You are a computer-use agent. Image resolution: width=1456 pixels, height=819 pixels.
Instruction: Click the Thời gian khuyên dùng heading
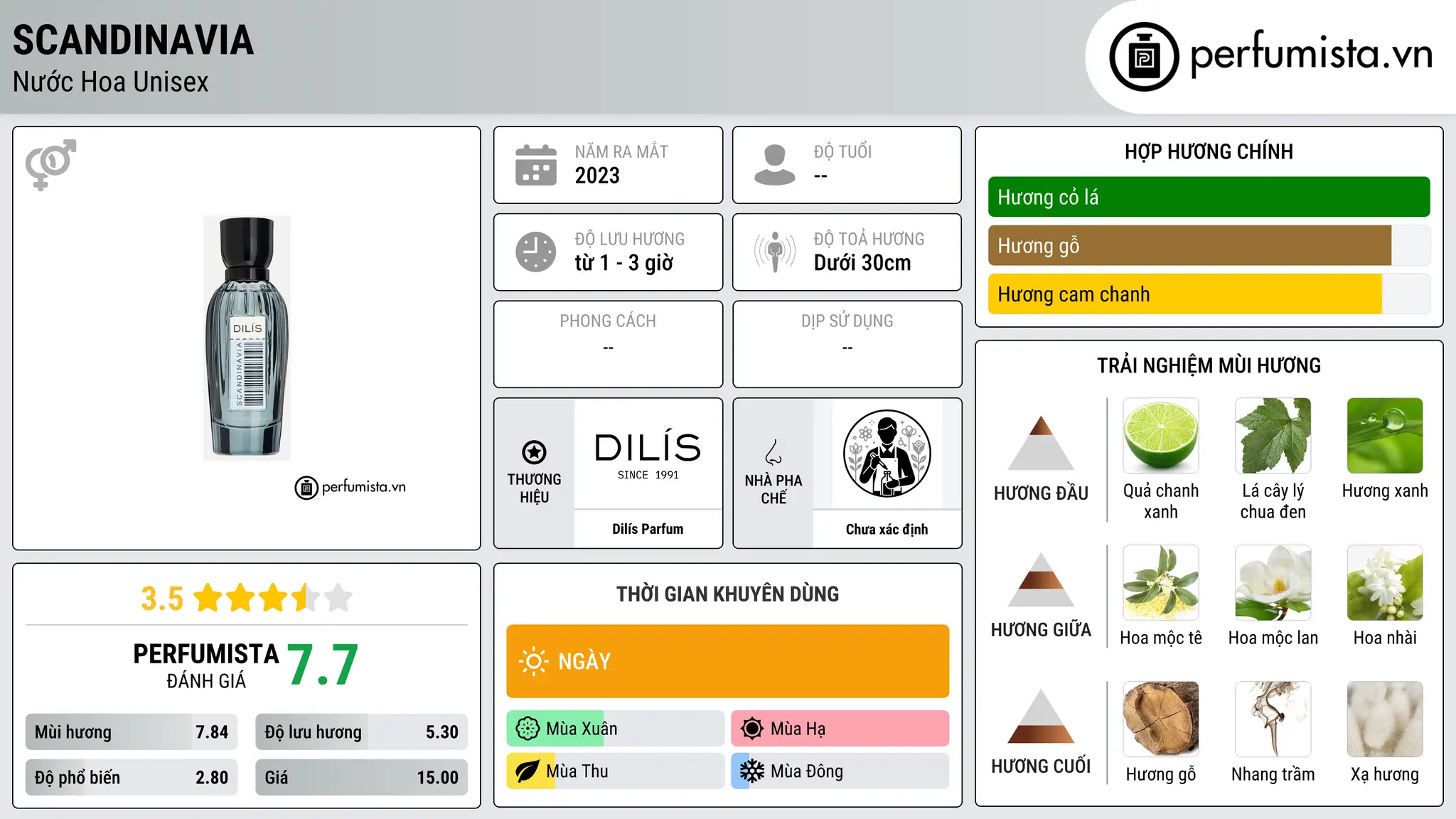click(727, 594)
